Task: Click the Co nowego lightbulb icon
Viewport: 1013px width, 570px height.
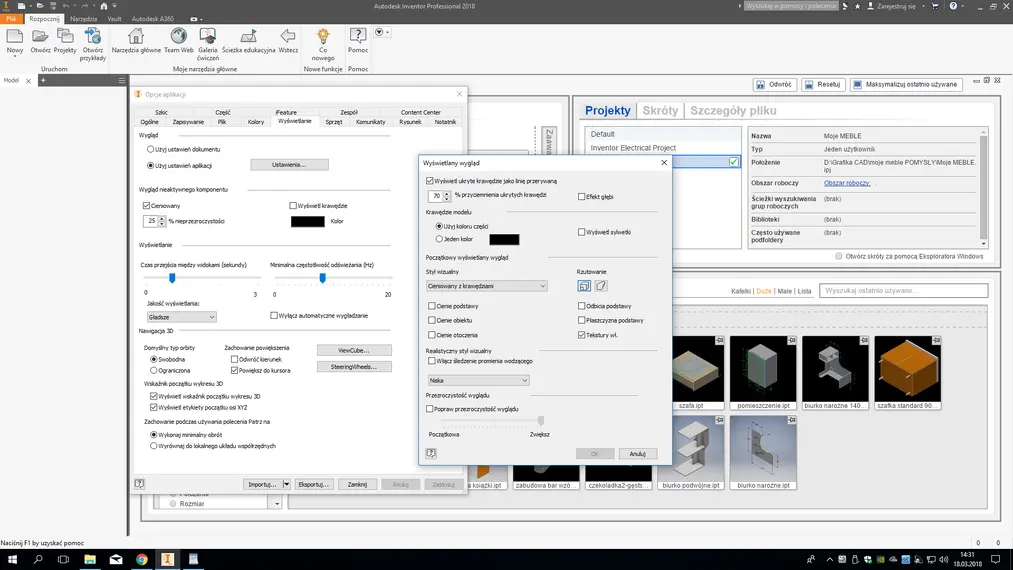Action: [x=323, y=38]
